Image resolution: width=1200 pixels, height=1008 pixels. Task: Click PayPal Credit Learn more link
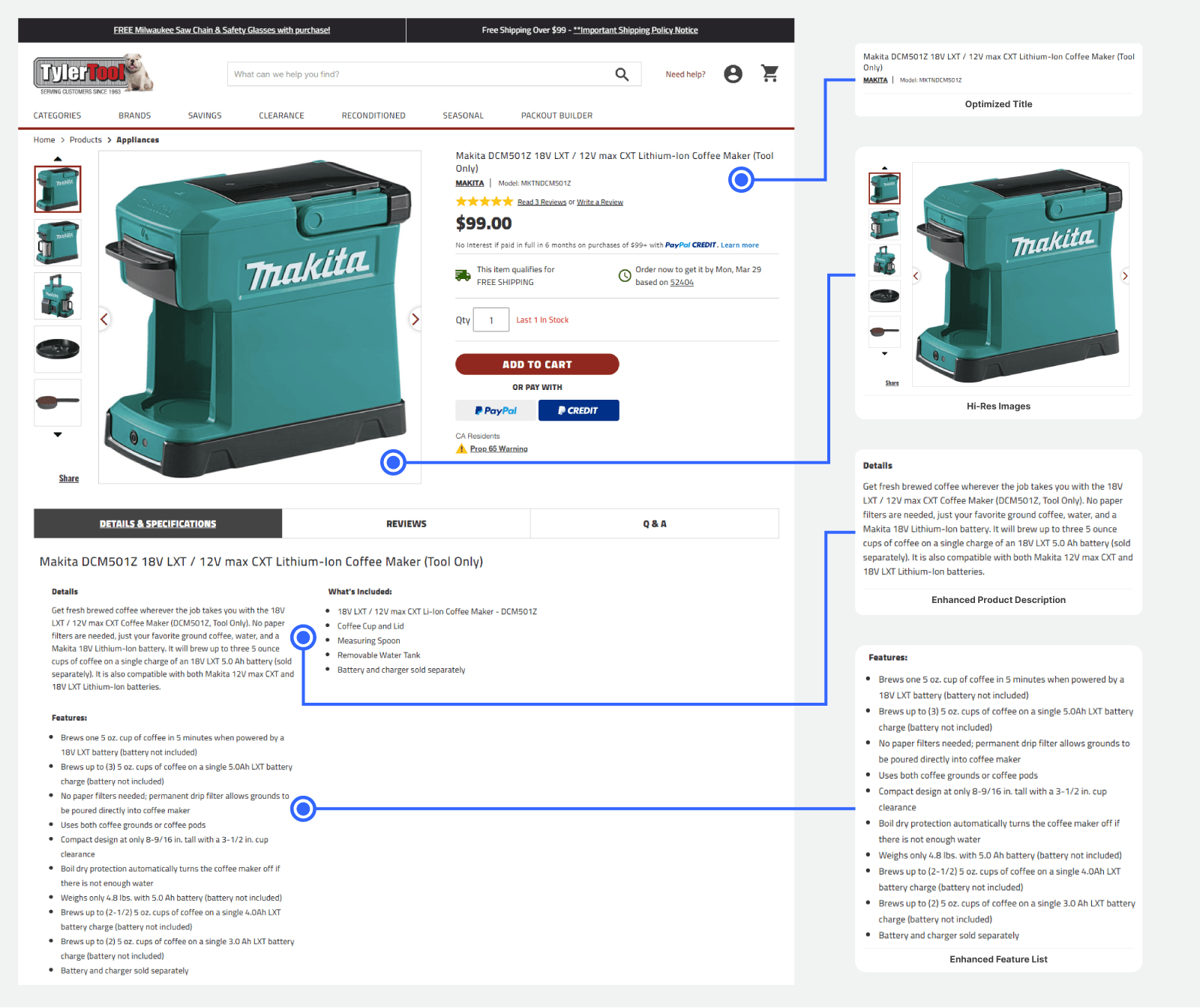(x=739, y=245)
